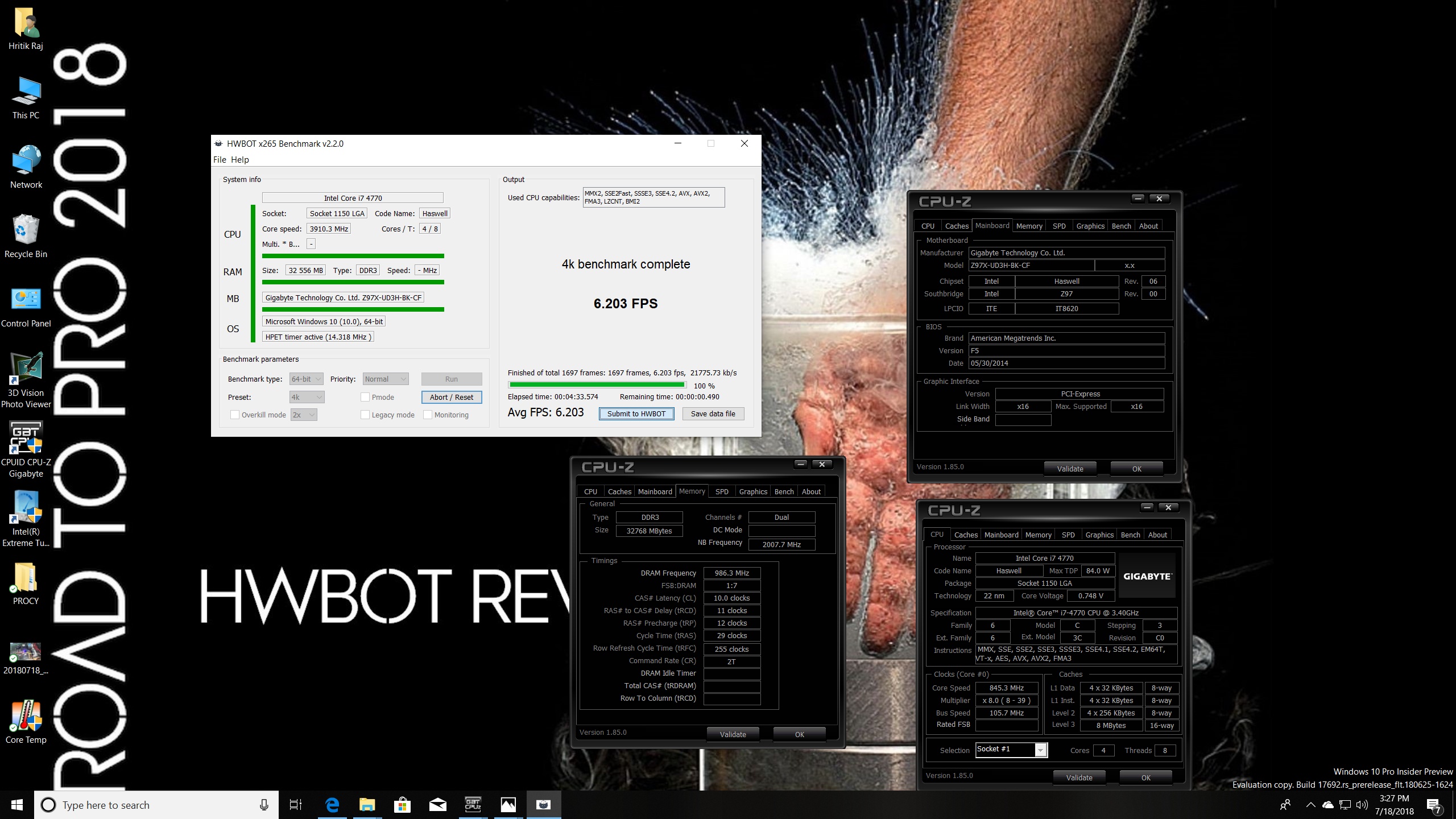Click the Cortana microphone icon

[x=264, y=805]
